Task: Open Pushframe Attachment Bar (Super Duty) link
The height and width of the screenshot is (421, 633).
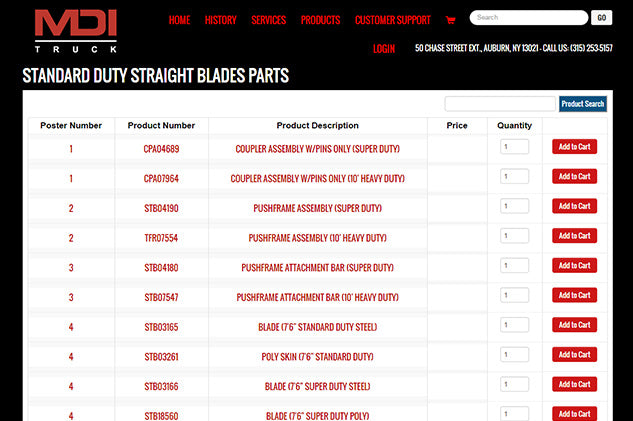Action: click(x=317, y=268)
